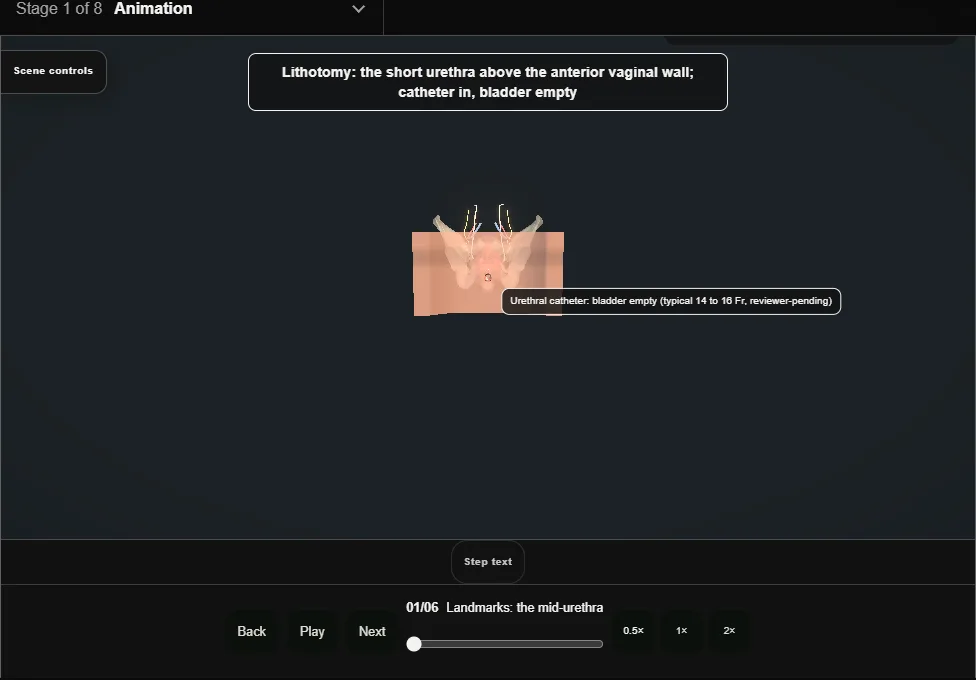
Task: Click the chevron beside Animation
Action: 359,9
